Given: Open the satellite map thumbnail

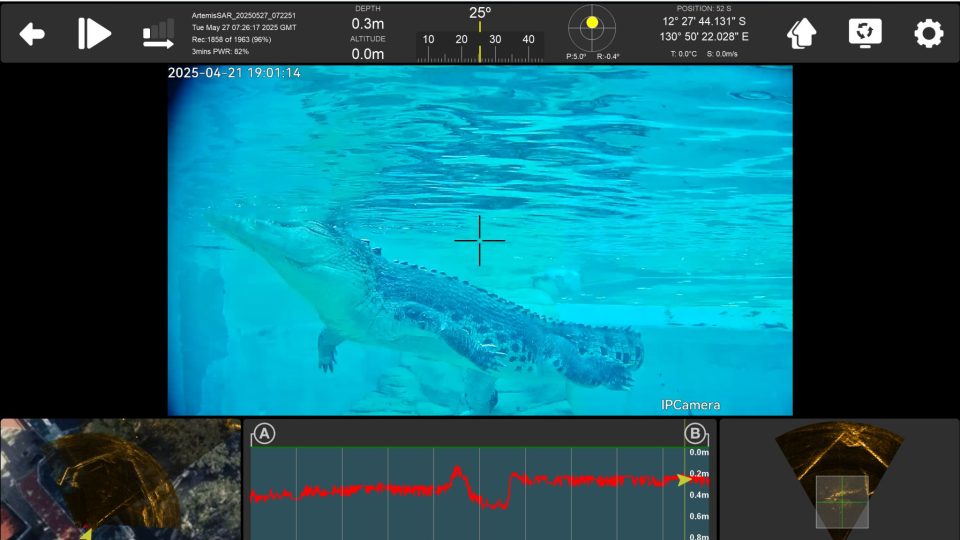Looking at the screenshot, I should coord(120,479).
